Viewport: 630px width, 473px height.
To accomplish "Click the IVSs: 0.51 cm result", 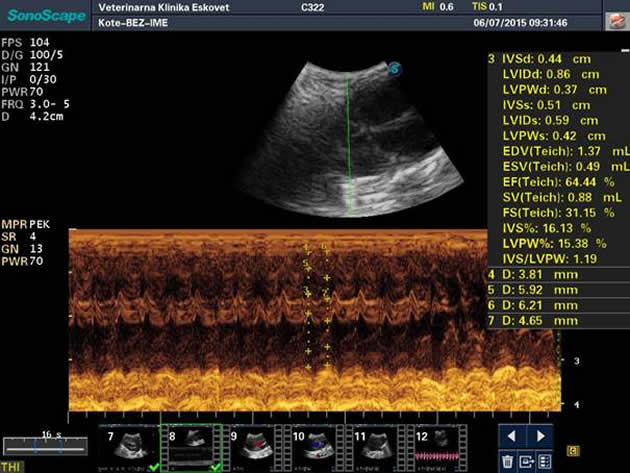I will 546,105.
